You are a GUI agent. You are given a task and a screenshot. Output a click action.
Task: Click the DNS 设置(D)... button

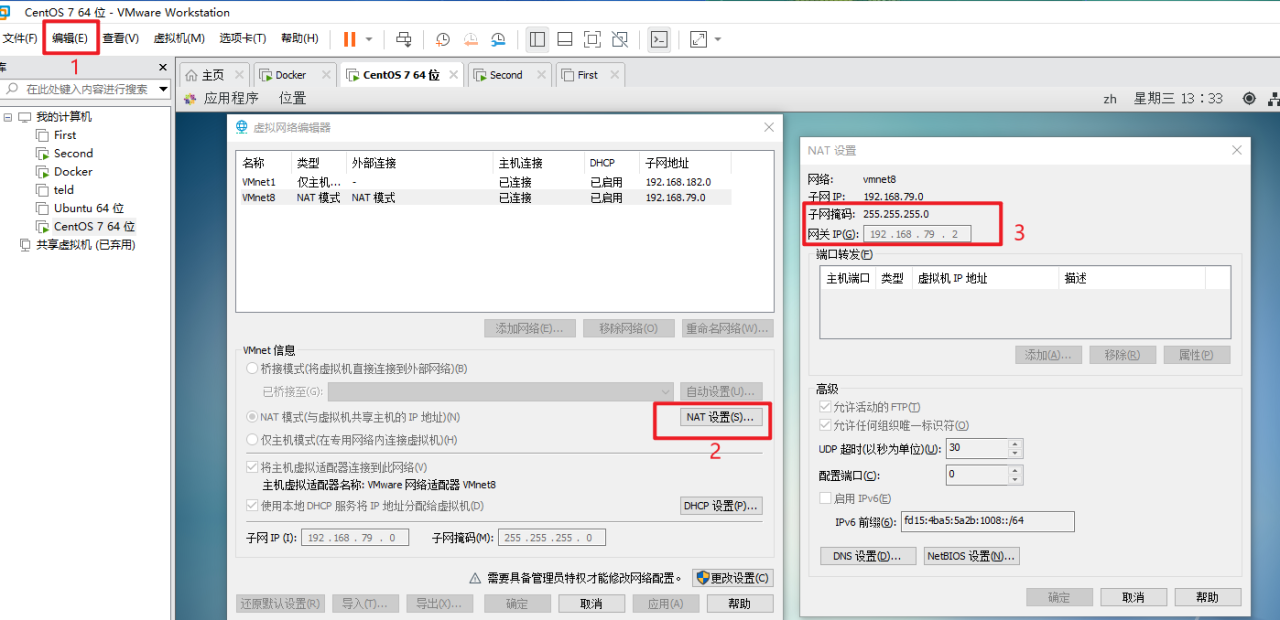pos(868,556)
